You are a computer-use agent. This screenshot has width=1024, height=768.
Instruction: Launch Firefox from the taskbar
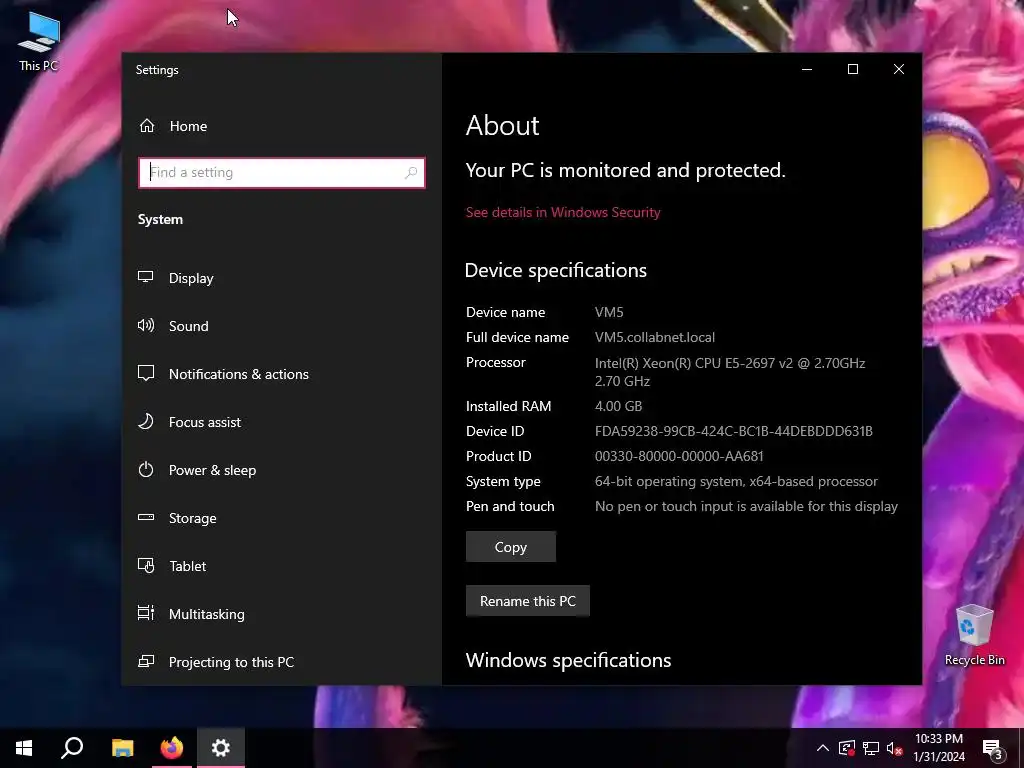pos(172,748)
